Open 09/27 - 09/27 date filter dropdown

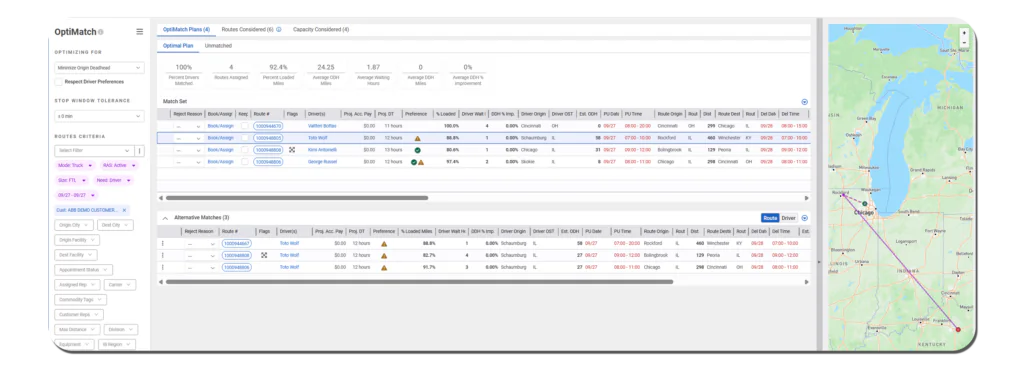tap(77, 195)
